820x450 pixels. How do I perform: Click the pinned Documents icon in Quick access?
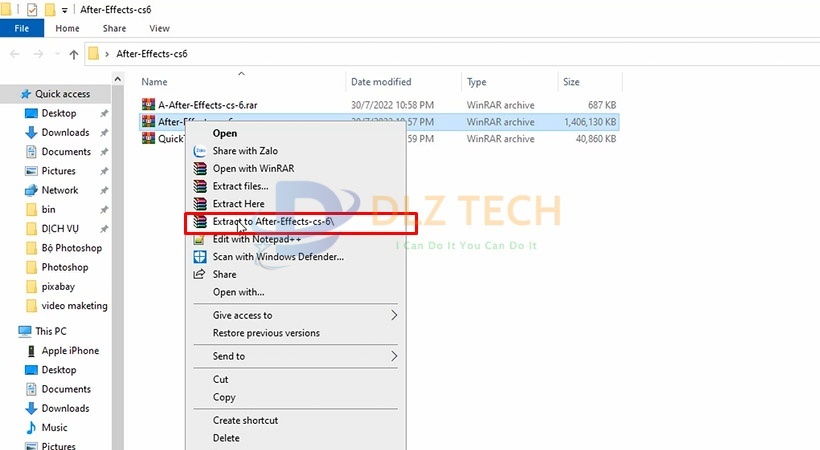(x=31, y=152)
